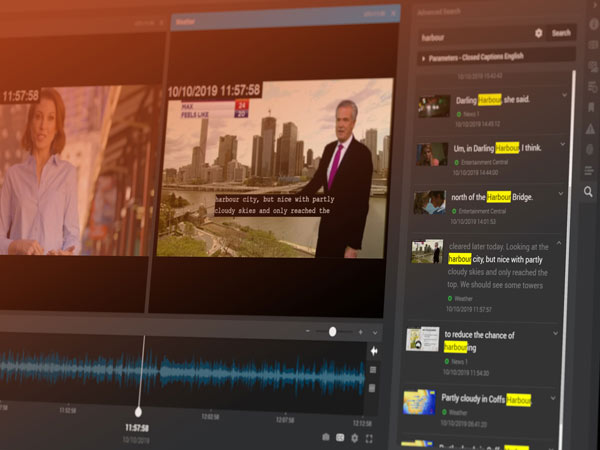Select result text "Darling Harbour, she said."
The width and height of the screenshot is (600, 450).
(493, 100)
